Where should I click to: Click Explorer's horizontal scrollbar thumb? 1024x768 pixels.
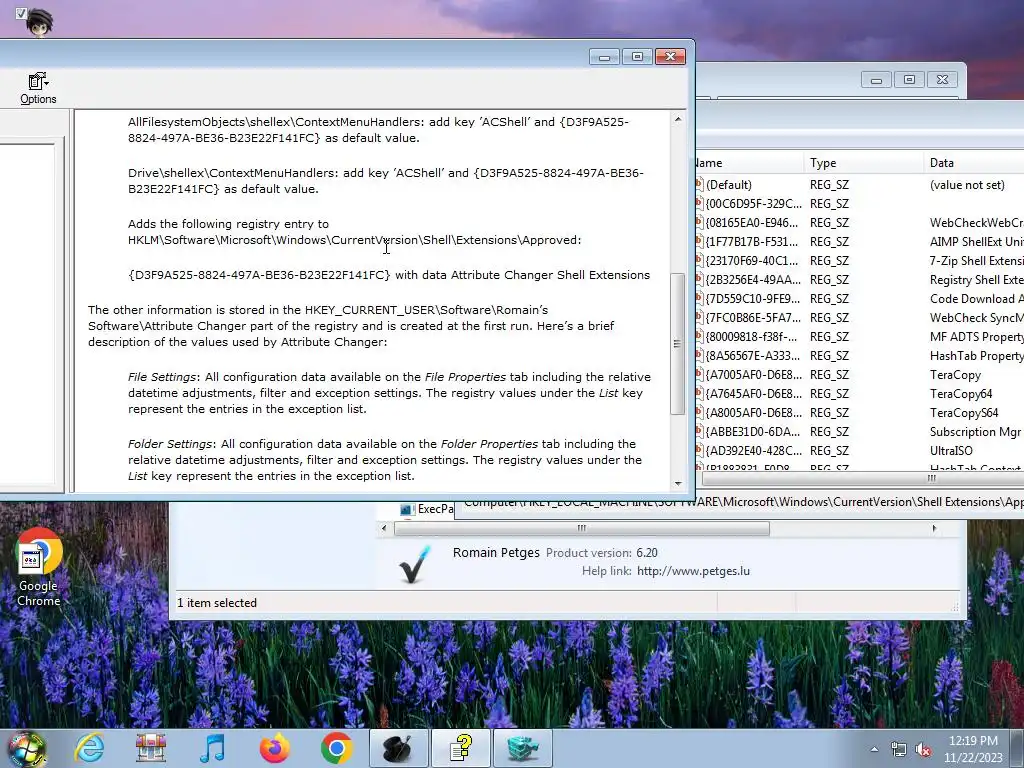pyautogui.click(x=582, y=528)
